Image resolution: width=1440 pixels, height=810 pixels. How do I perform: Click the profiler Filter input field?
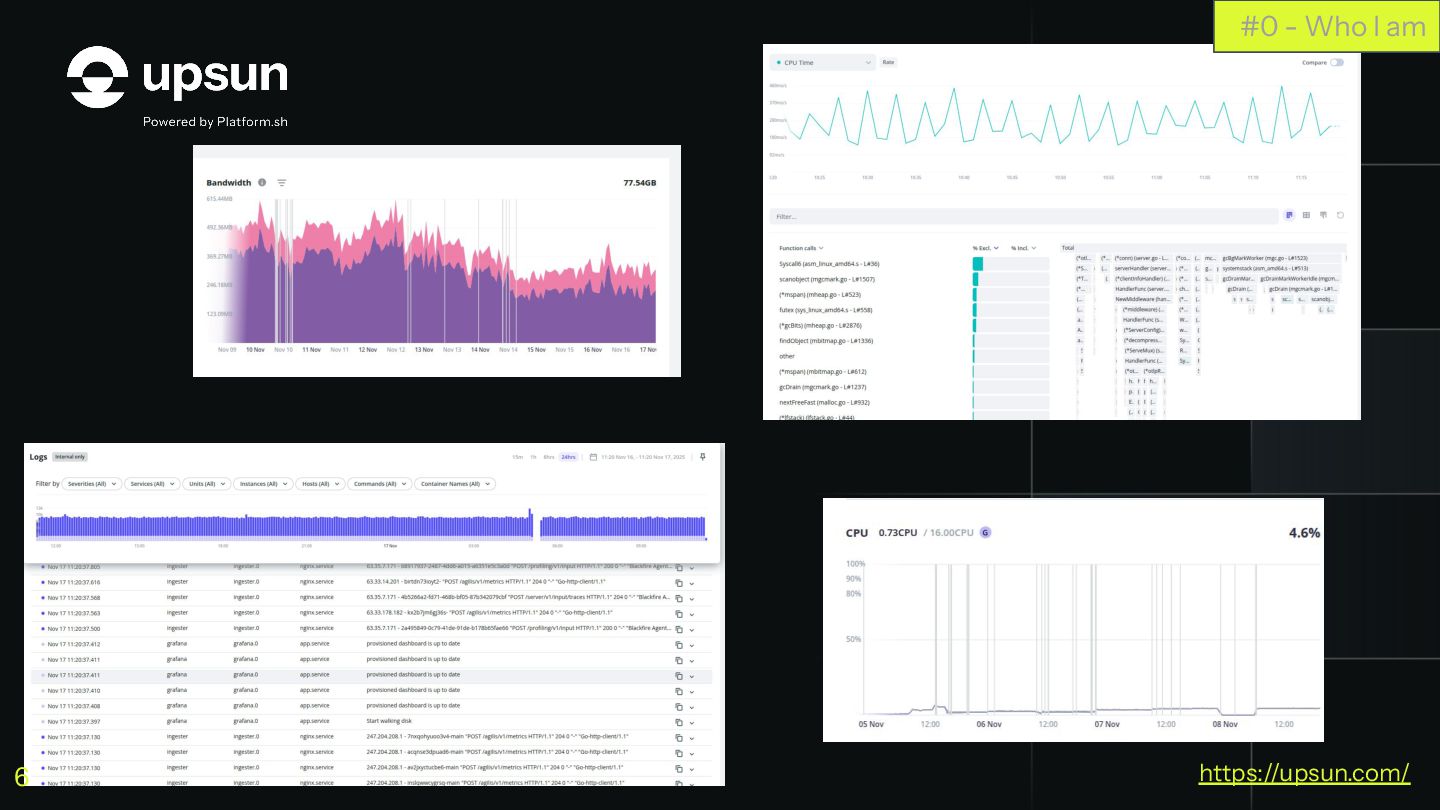point(1024,216)
